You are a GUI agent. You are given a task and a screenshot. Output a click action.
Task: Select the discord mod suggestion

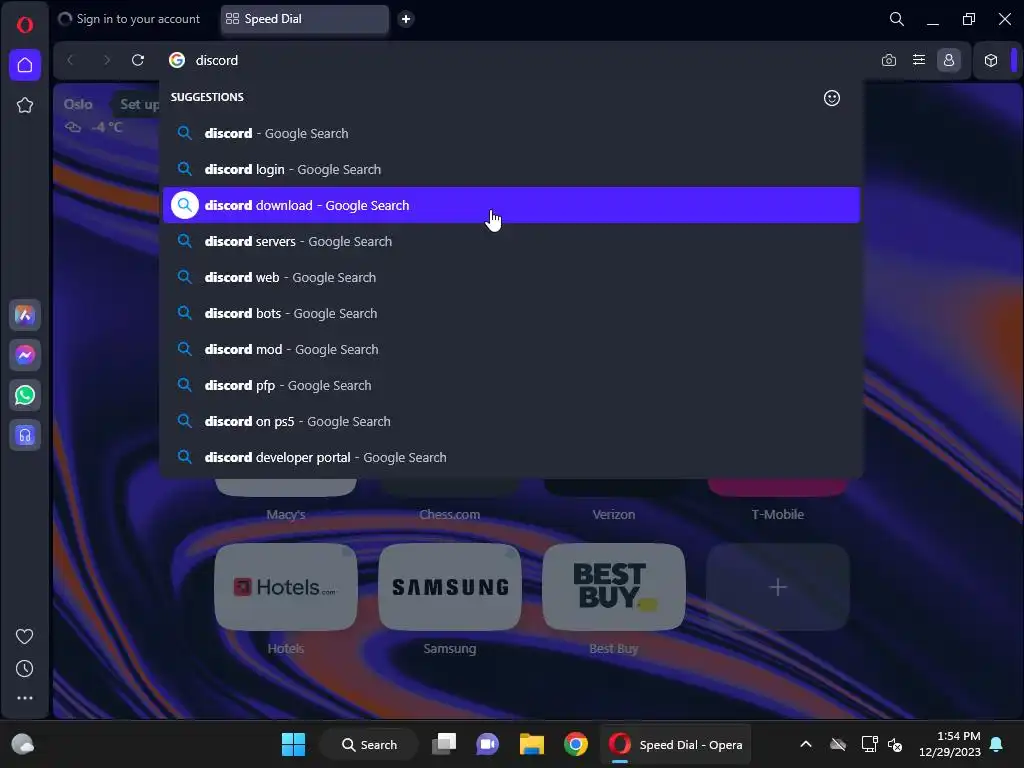(511, 349)
